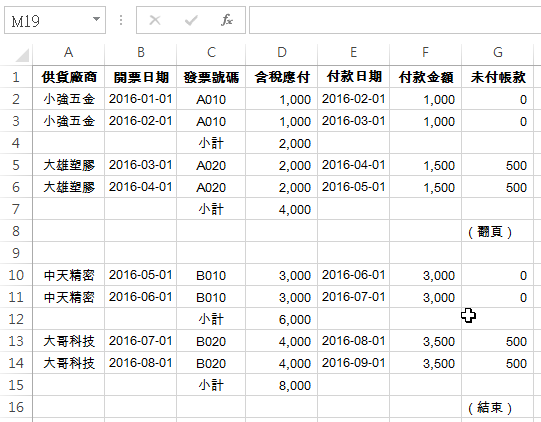Click the Cancel X icon in formula bar
Screen dimensions: 541x422
155,20
